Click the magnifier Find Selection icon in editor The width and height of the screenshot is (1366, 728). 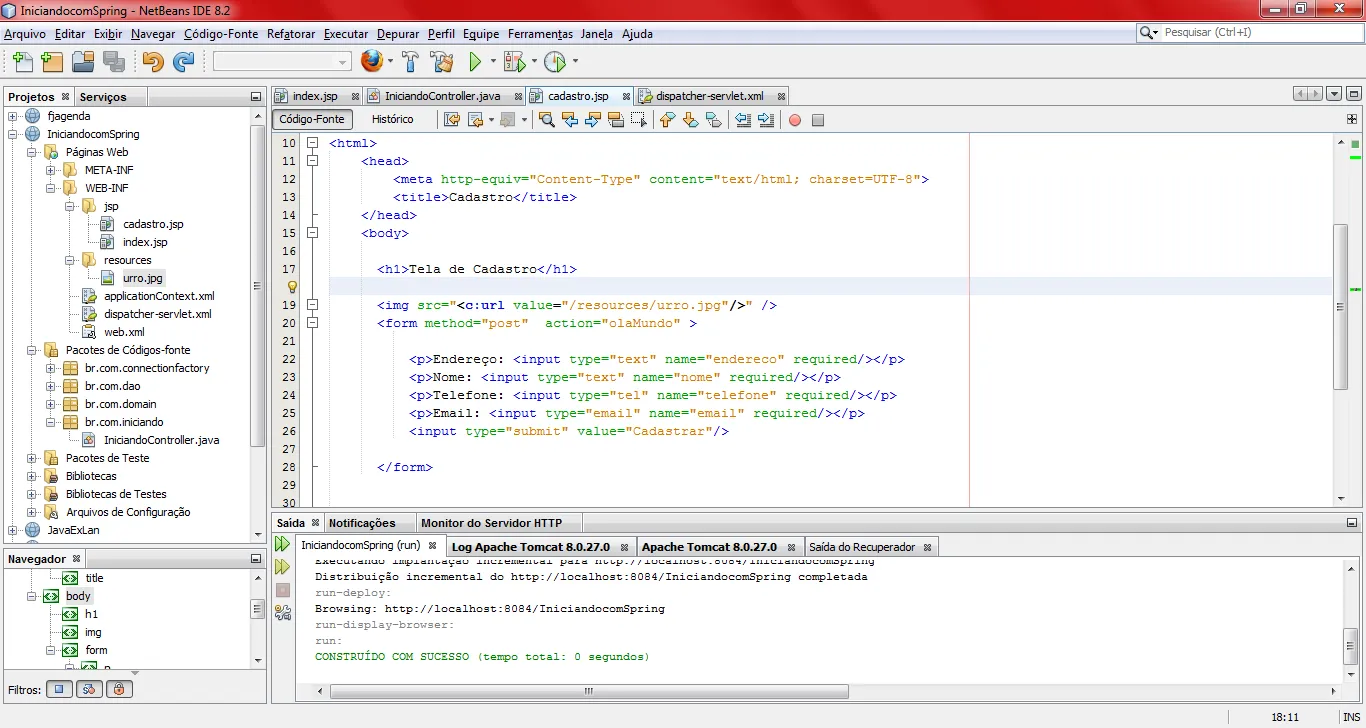(546, 120)
